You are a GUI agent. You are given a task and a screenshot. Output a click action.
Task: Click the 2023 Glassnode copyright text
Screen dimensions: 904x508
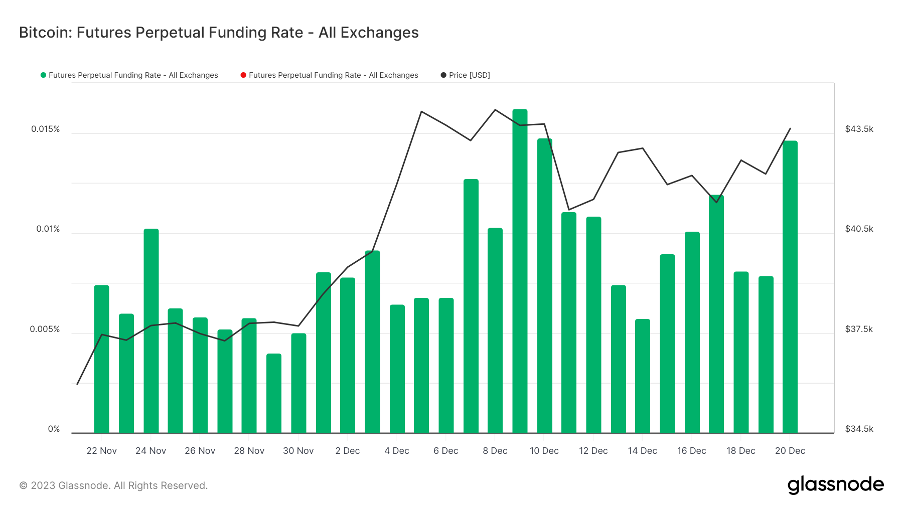pyautogui.click(x=113, y=485)
